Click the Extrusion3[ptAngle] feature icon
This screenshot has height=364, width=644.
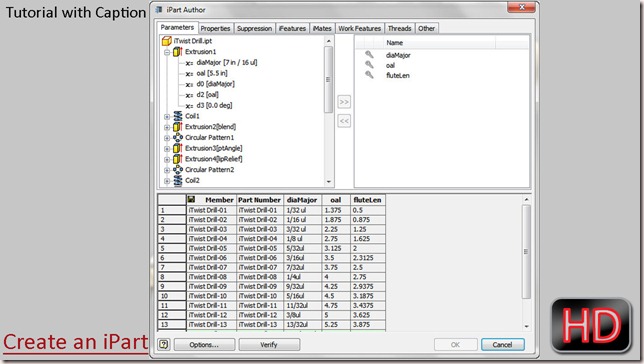(x=177, y=148)
